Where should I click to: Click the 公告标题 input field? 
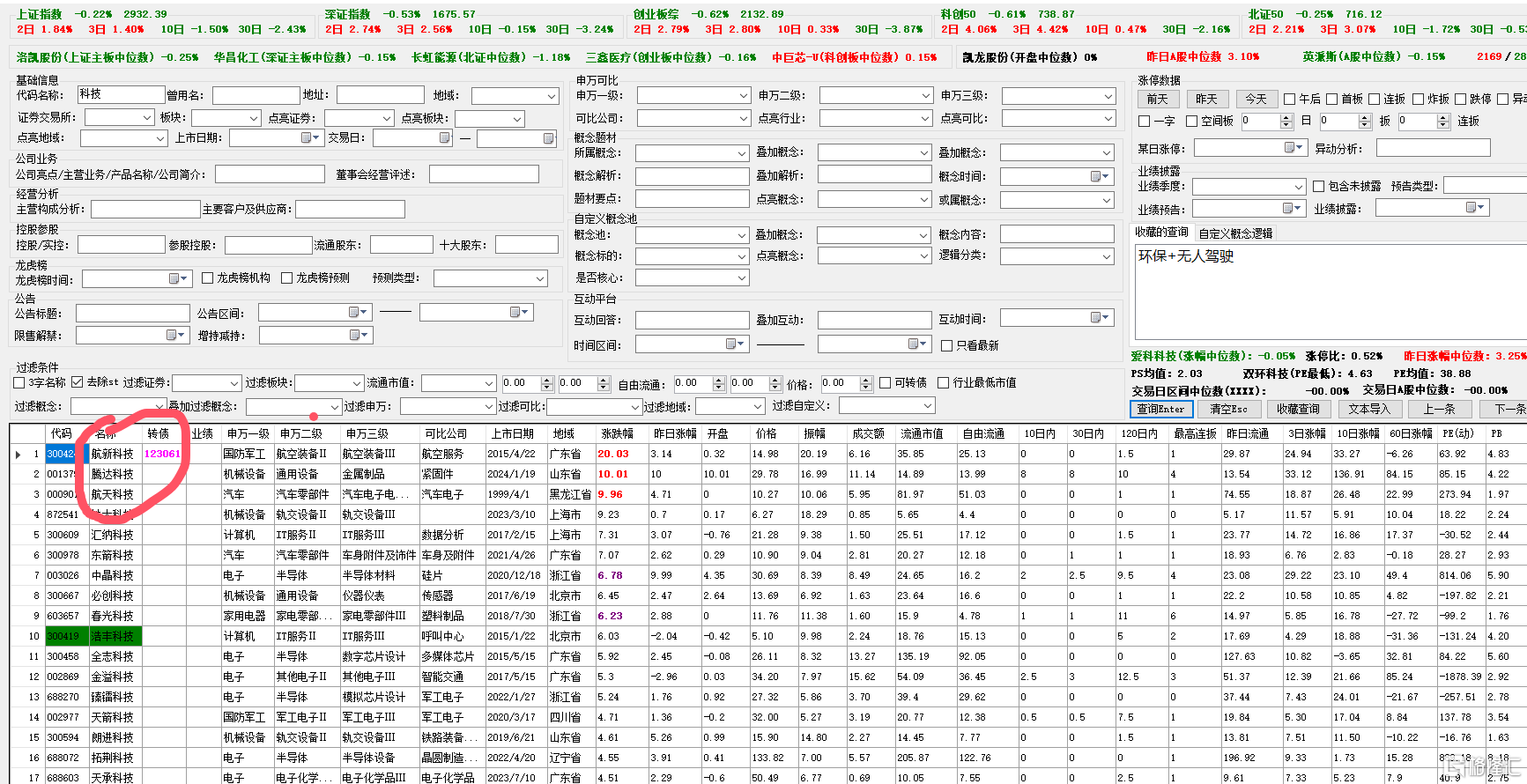(x=133, y=313)
